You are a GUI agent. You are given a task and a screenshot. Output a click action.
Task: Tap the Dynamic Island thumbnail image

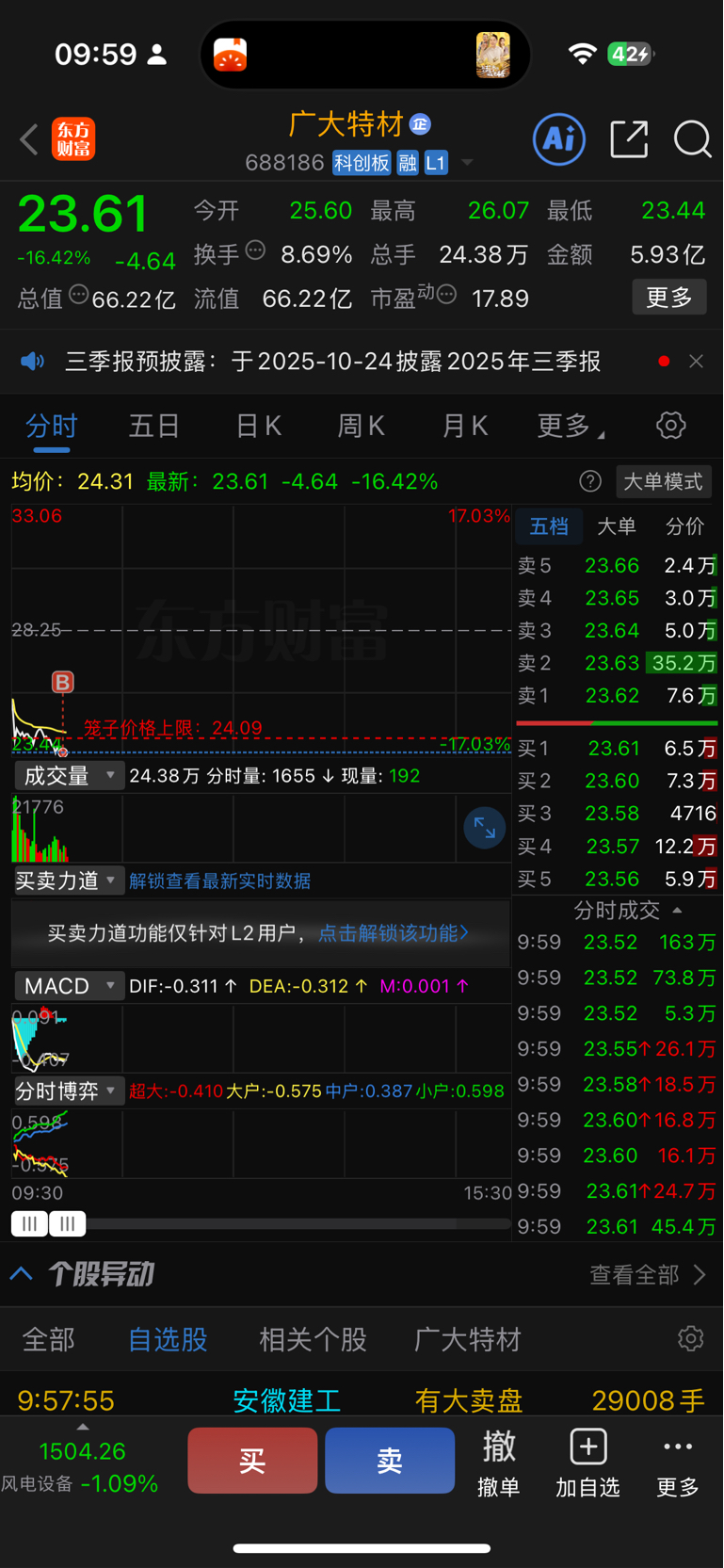point(492,55)
